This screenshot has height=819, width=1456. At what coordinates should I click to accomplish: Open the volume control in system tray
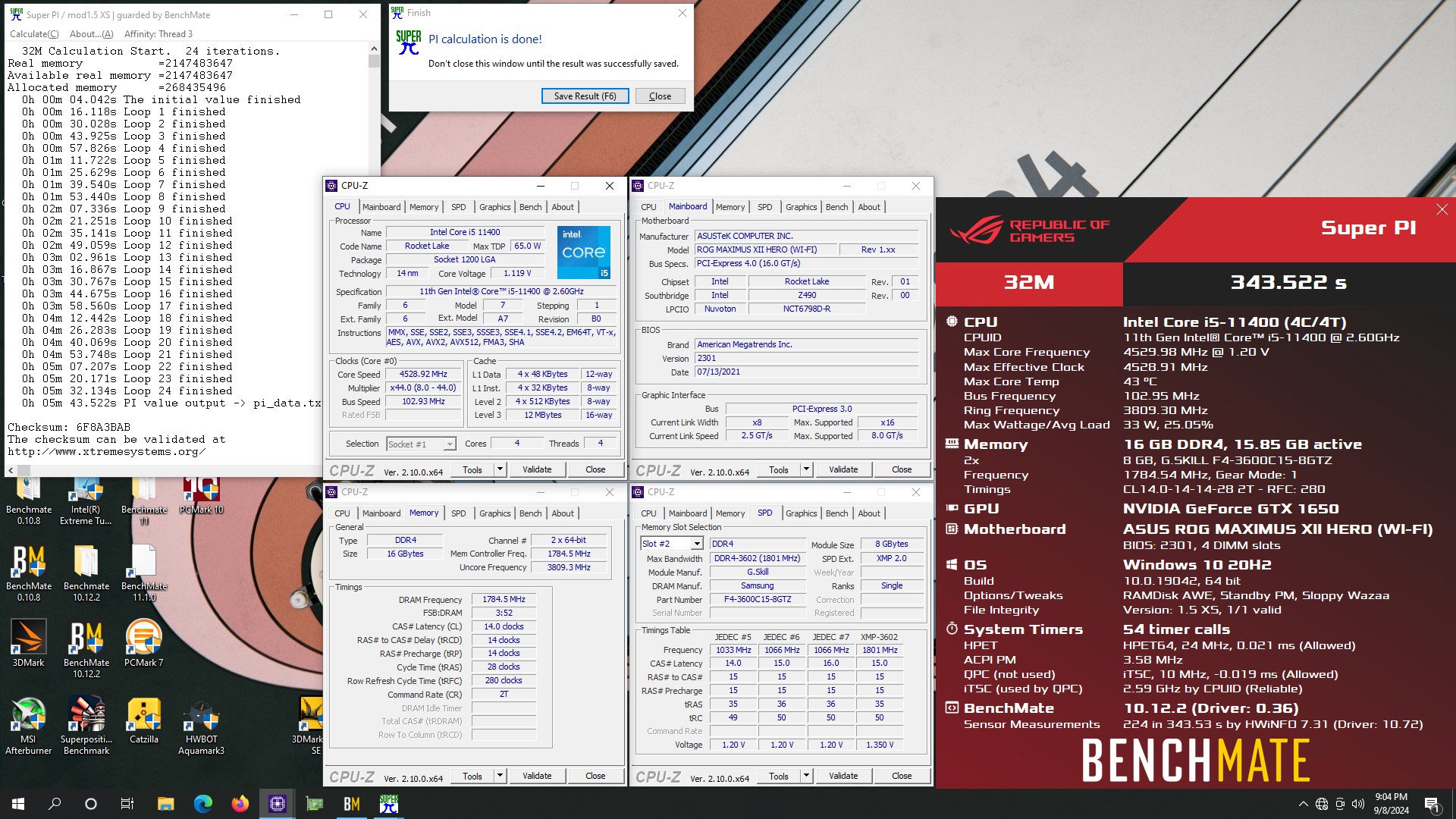tap(1357, 804)
